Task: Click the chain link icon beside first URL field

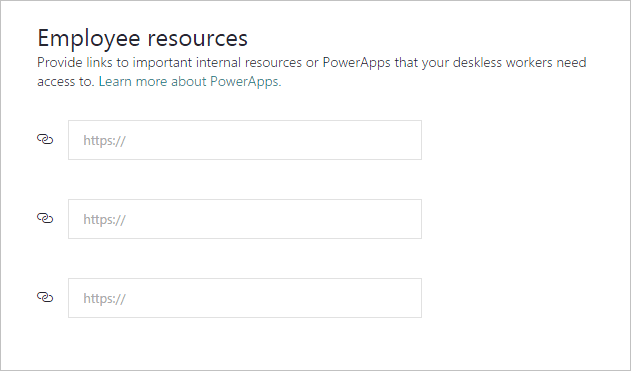Action: (x=45, y=139)
